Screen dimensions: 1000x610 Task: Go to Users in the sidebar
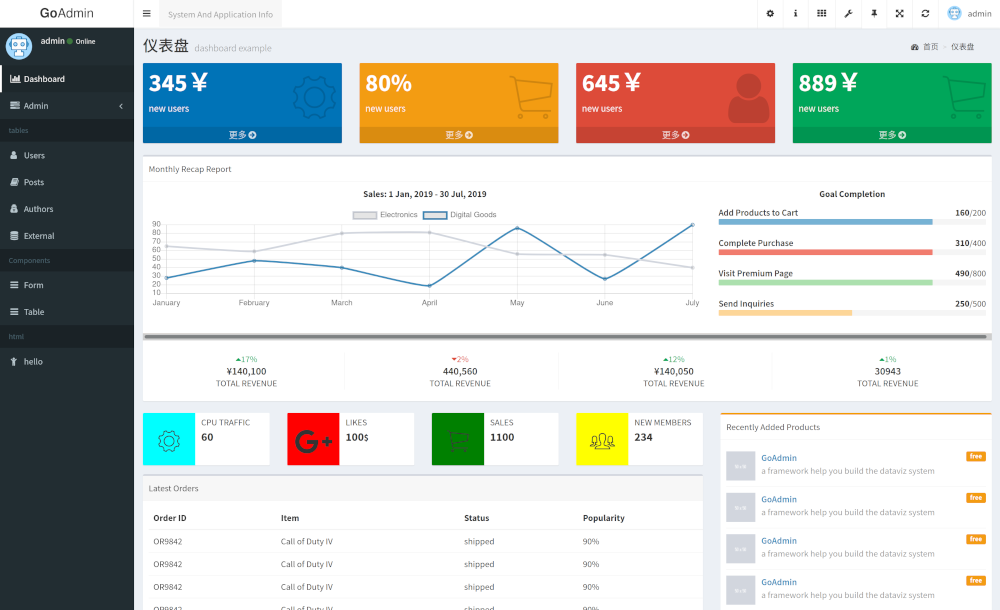pyautogui.click(x=34, y=156)
